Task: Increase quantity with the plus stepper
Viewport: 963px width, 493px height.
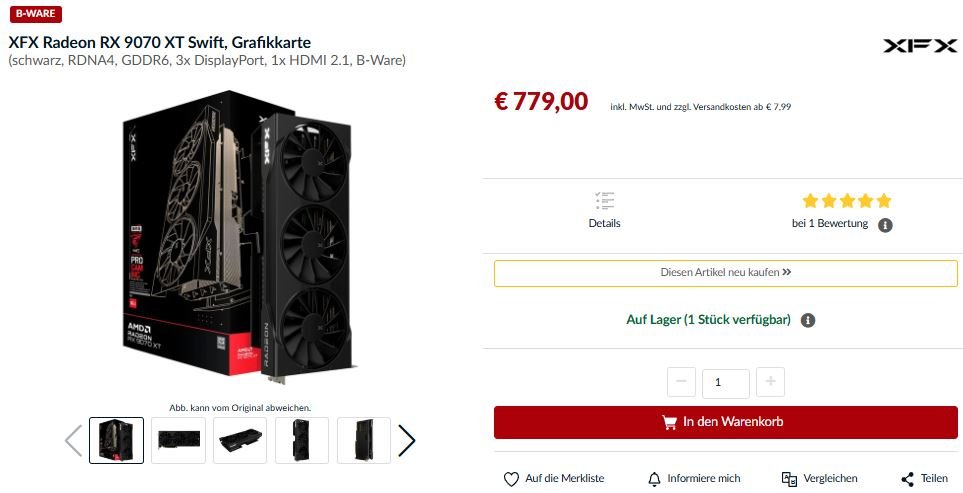Action: (x=770, y=382)
